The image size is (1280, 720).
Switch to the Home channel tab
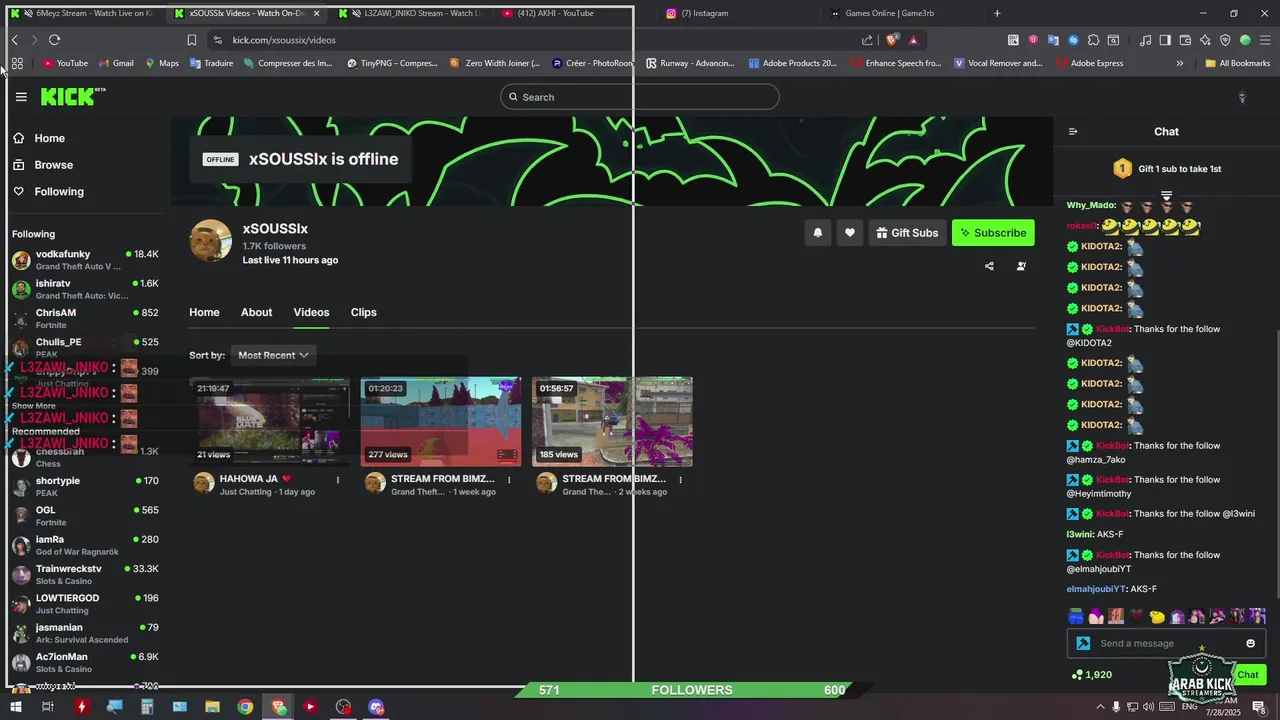pyautogui.click(x=204, y=312)
